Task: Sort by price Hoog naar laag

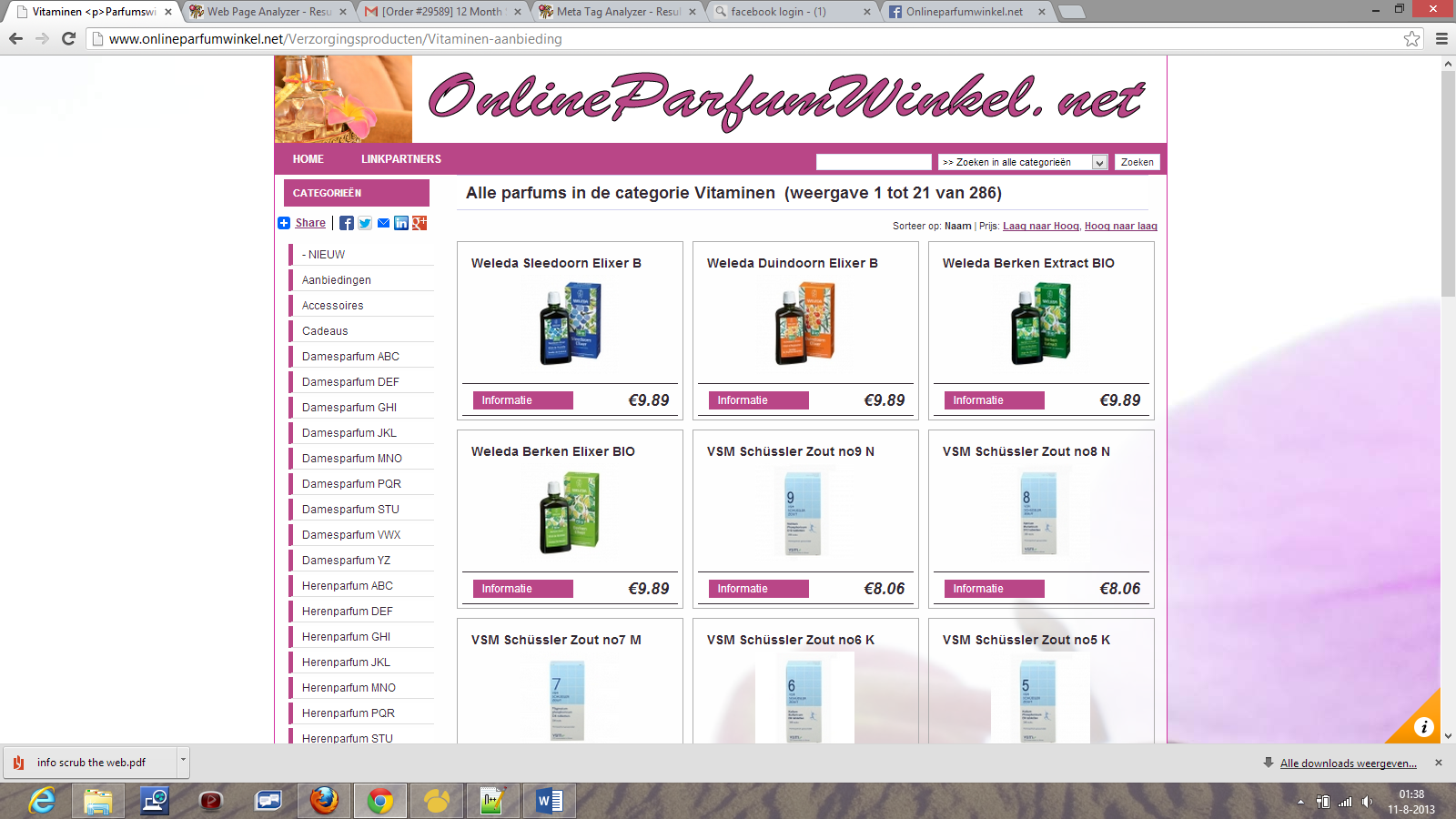Action: pyautogui.click(x=1121, y=226)
